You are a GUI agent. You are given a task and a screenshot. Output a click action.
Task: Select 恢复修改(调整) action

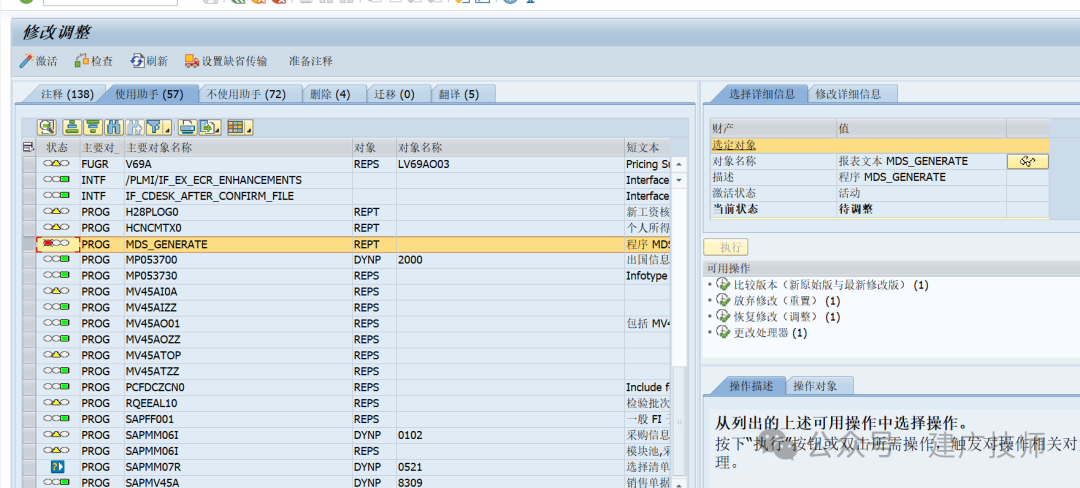click(778, 317)
